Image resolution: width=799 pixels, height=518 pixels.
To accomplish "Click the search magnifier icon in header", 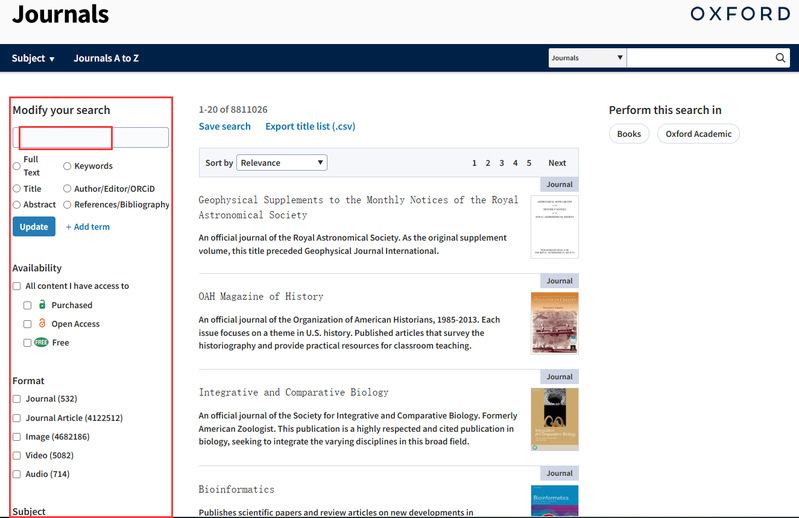I will point(781,58).
